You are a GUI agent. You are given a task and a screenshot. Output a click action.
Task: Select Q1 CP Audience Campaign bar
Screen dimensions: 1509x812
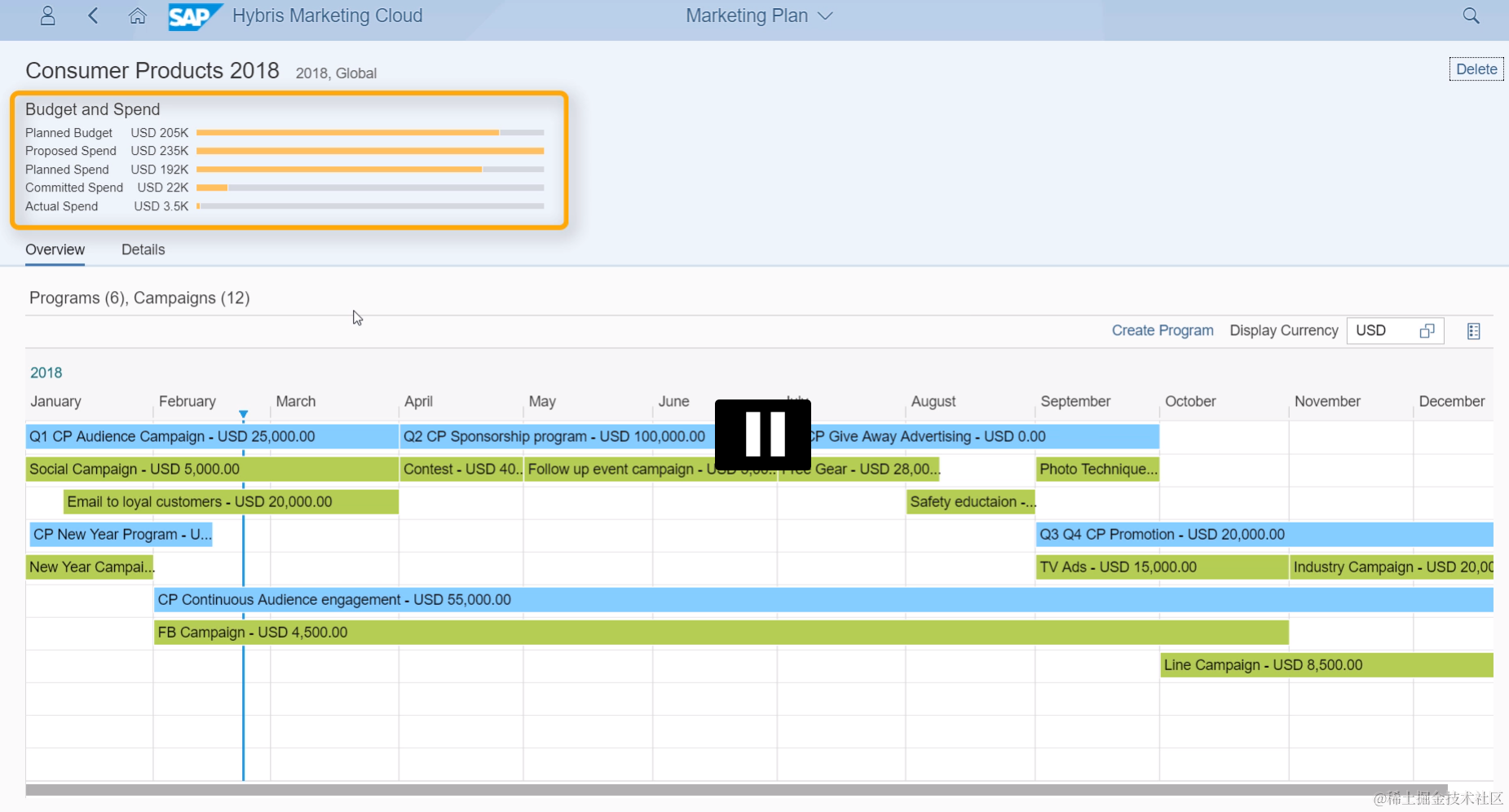pyautogui.click(x=212, y=436)
